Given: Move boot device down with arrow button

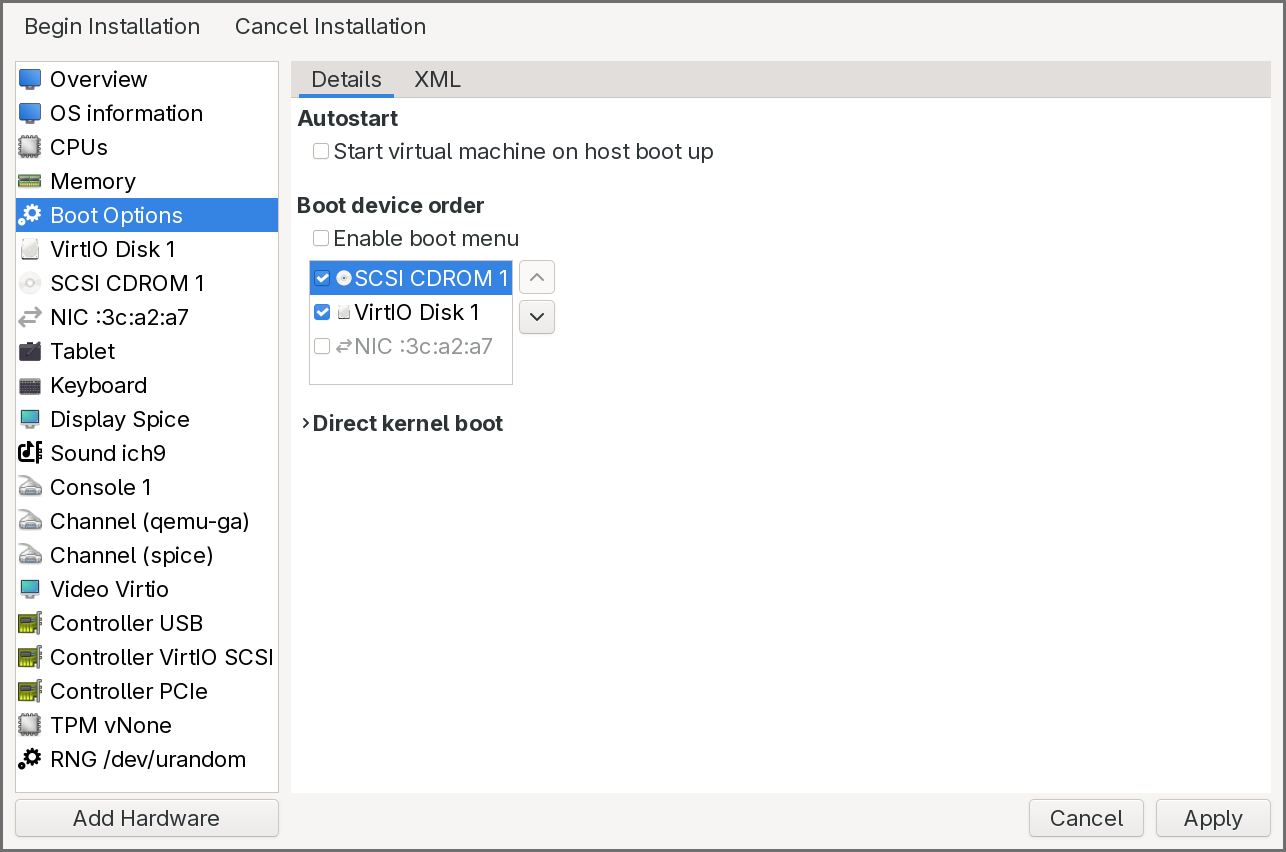Looking at the screenshot, I should (537, 317).
